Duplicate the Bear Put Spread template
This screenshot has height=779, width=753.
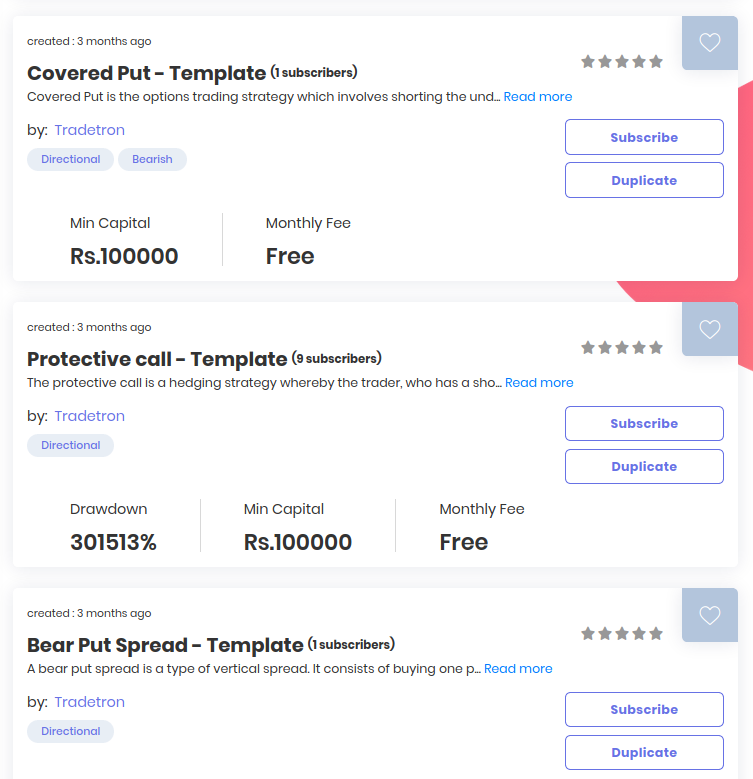(644, 753)
